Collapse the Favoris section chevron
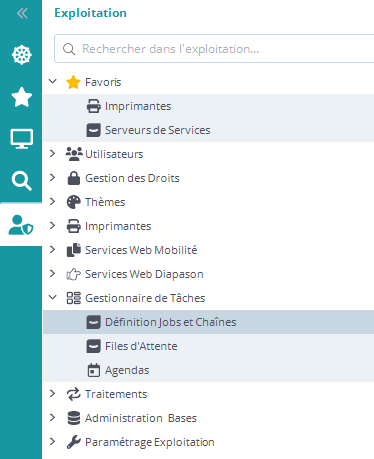 pos(53,81)
